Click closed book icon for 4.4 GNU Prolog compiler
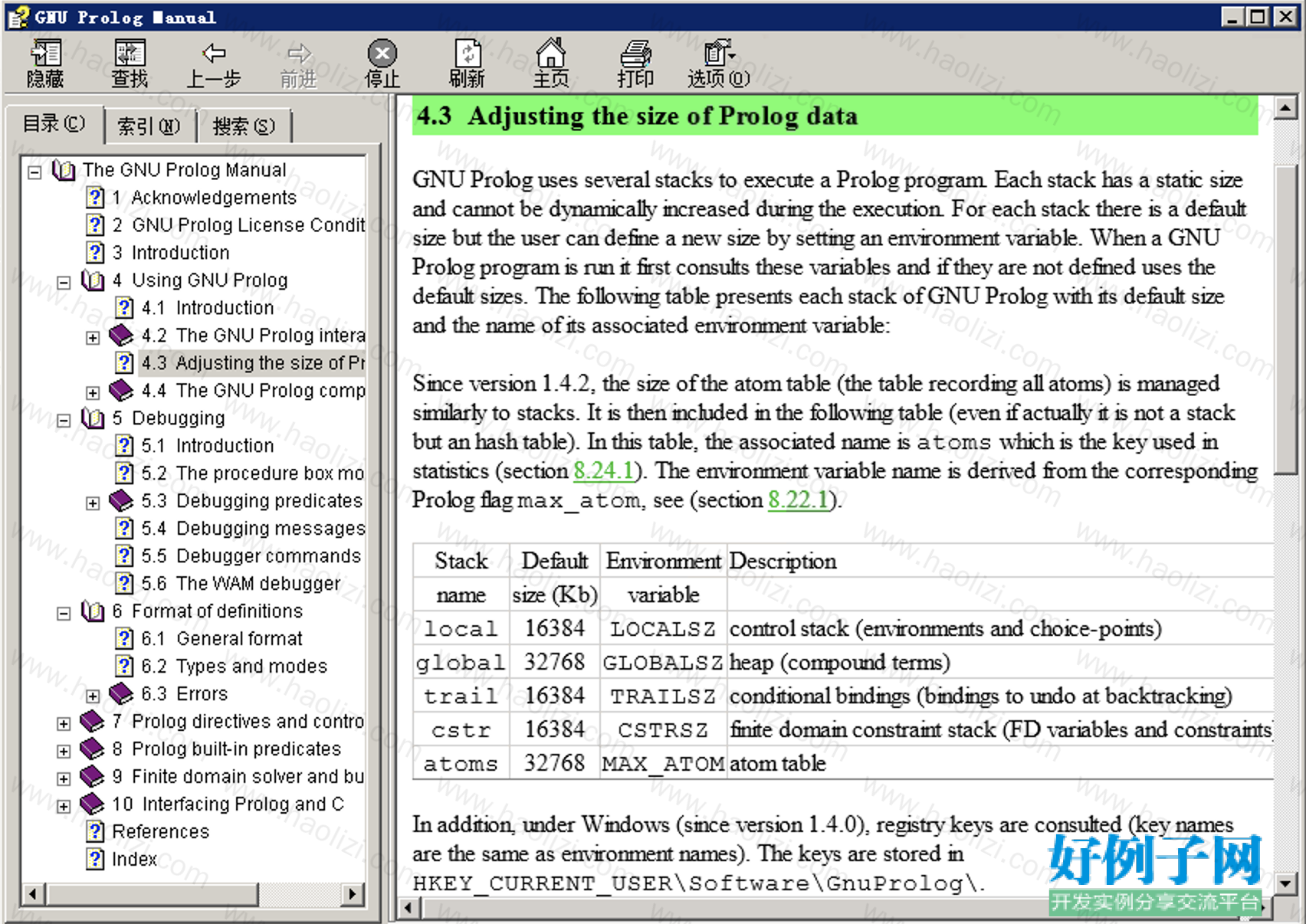 pyautogui.click(x=121, y=390)
